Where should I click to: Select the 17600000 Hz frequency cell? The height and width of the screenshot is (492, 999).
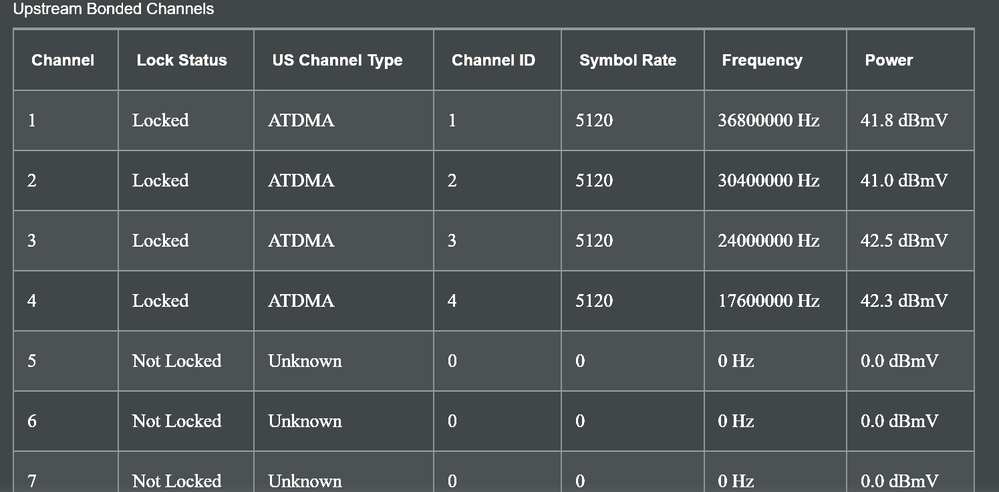[768, 301]
